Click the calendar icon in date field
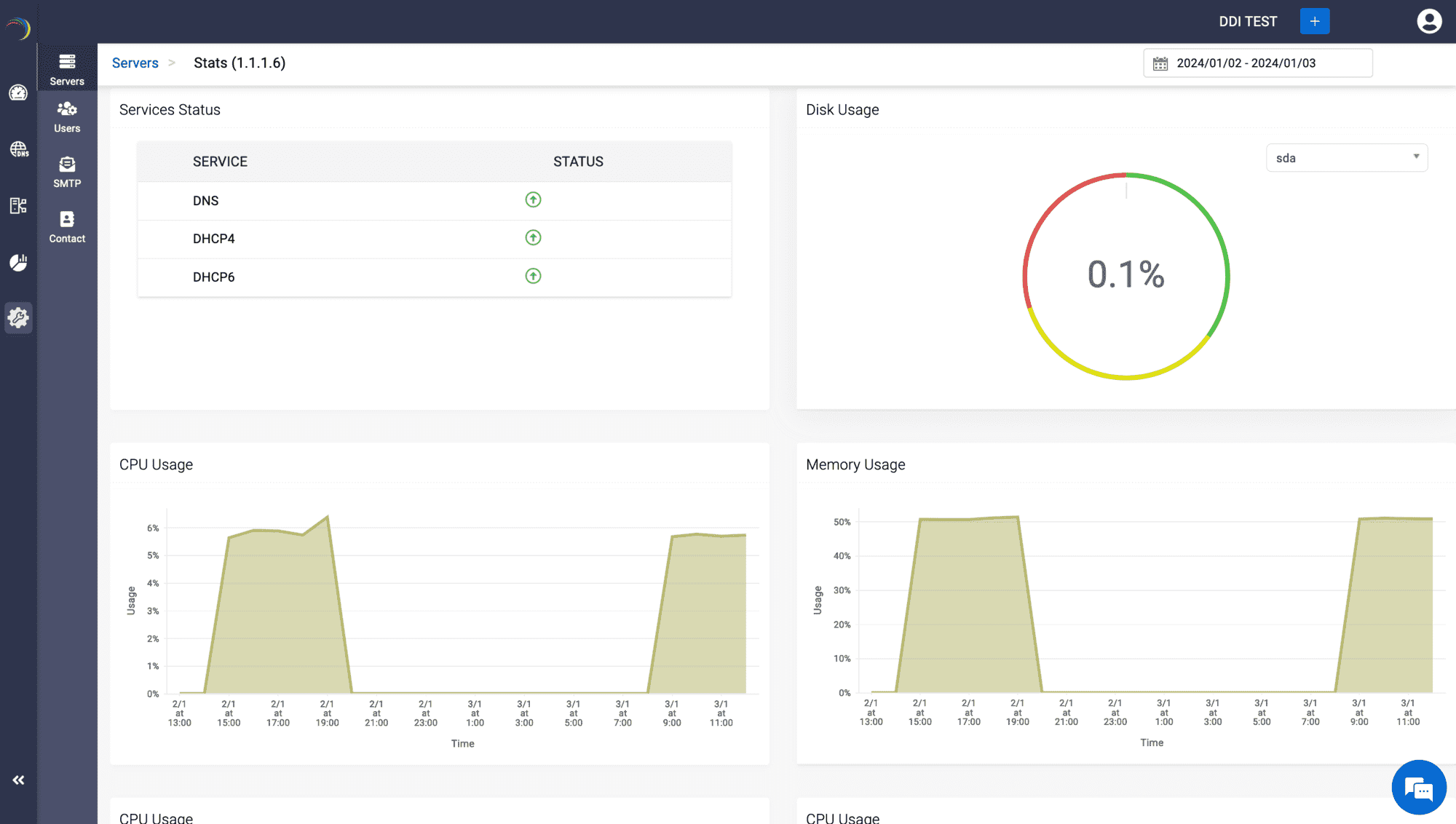1456x824 pixels. [x=1160, y=63]
